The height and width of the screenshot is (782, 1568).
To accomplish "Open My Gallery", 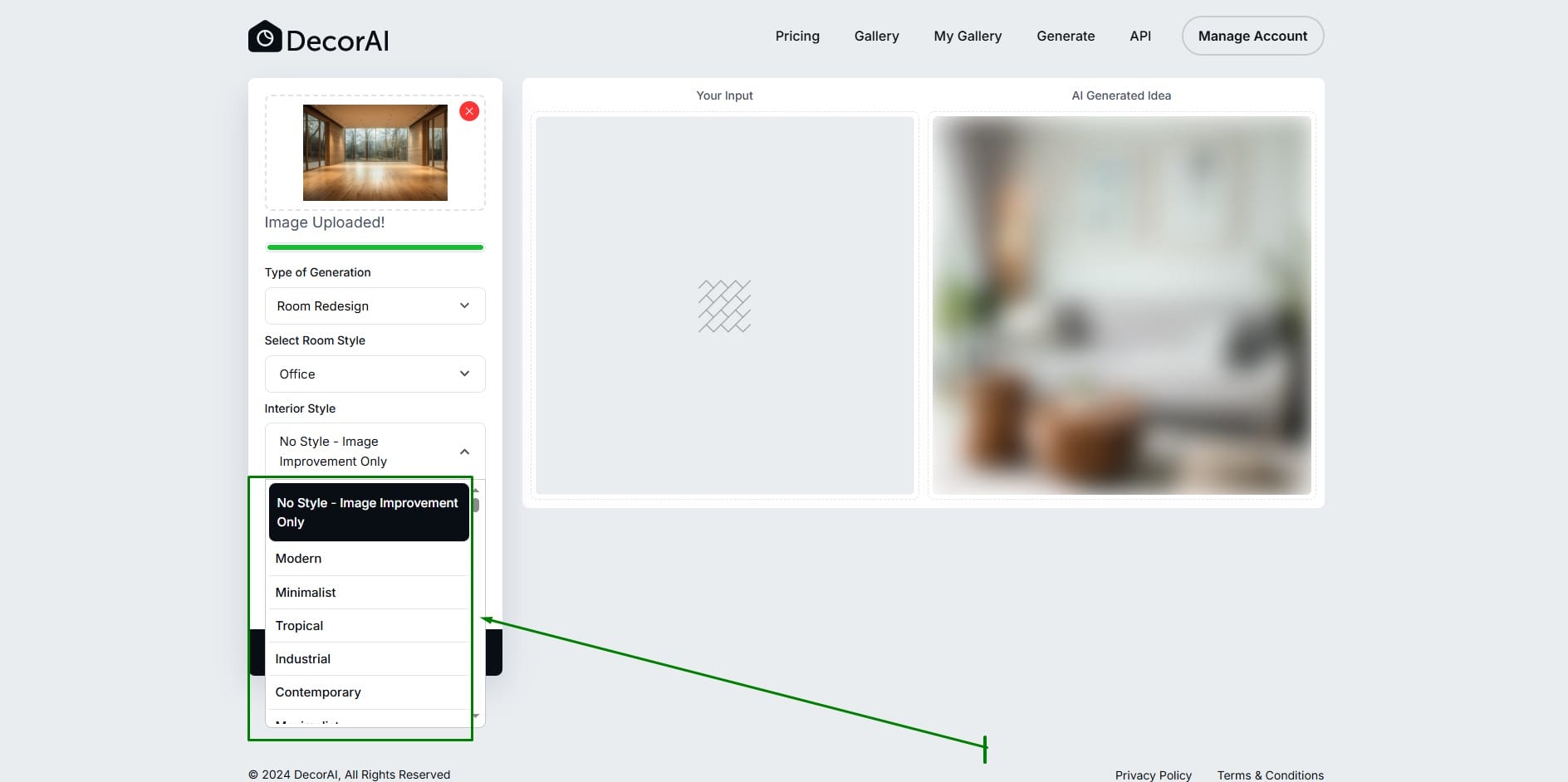I will pos(968,36).
